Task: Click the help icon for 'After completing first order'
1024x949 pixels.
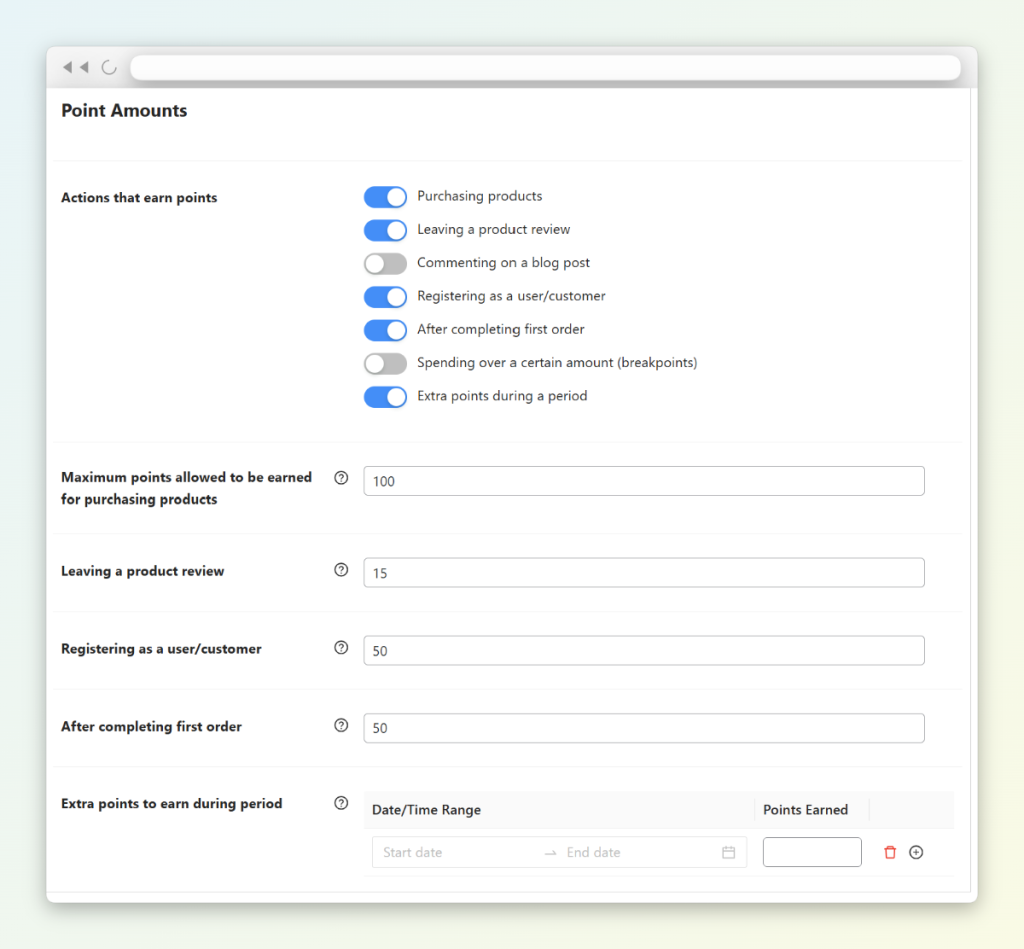Action: click(341, 725)
